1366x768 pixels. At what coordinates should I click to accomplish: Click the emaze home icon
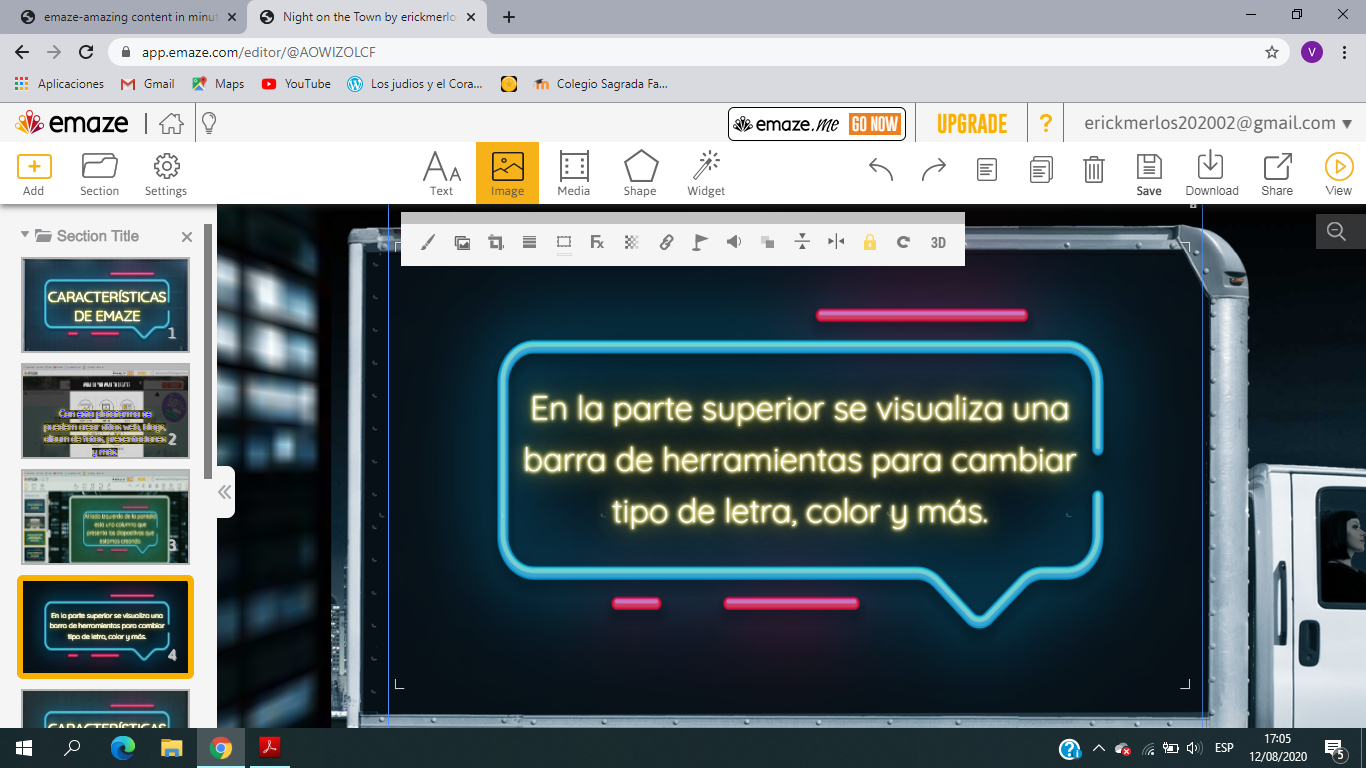click(x=172, y=124)
